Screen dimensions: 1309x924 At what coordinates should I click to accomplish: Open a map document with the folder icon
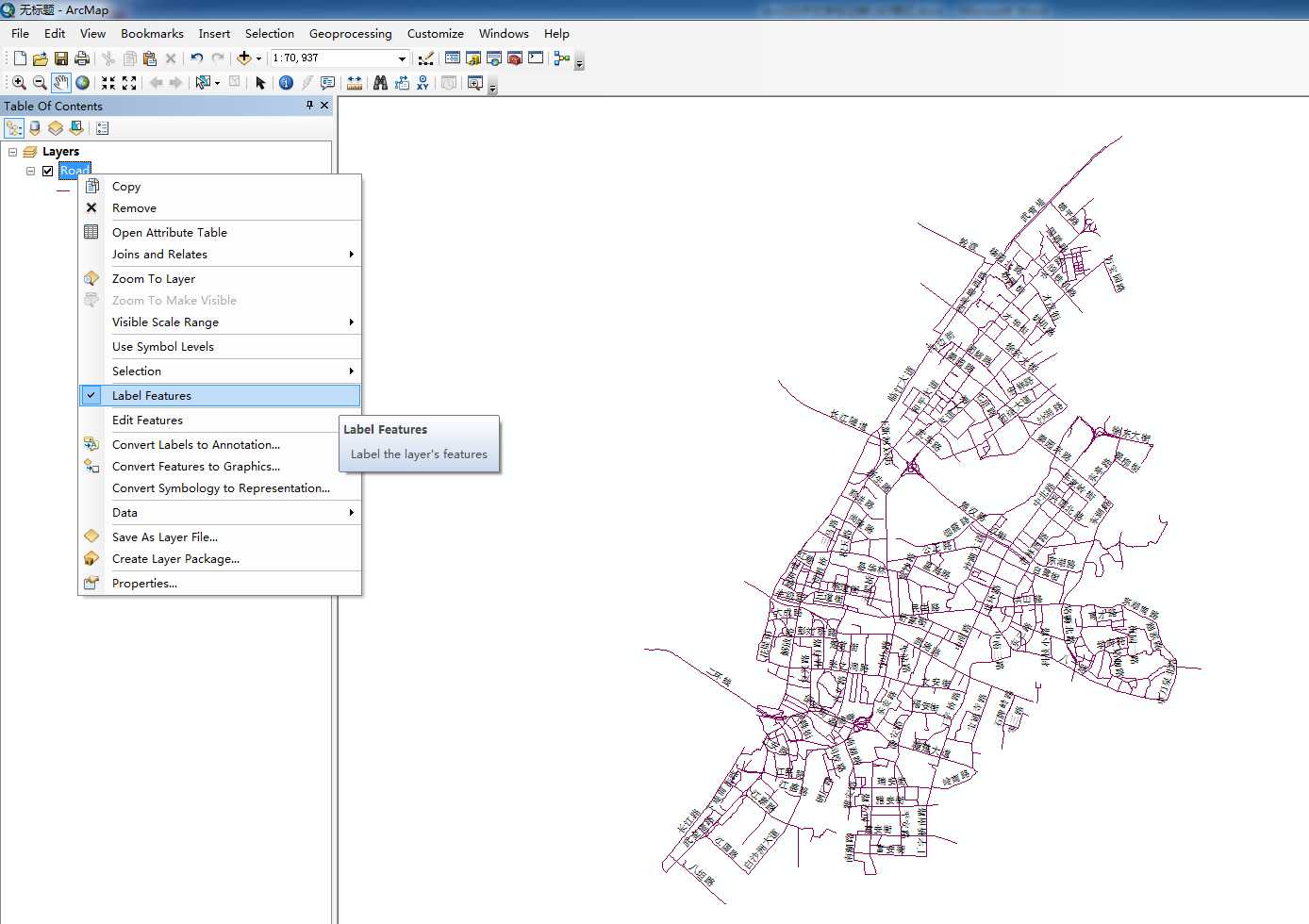pyautogui.click(x=40, y=58)
